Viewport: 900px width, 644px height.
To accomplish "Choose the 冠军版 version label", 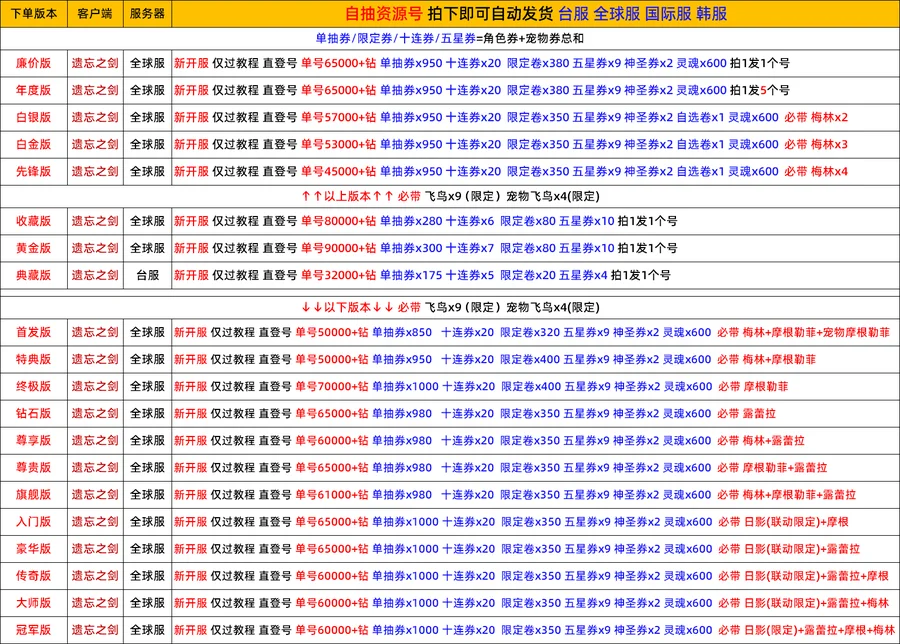I will [33, 630].
